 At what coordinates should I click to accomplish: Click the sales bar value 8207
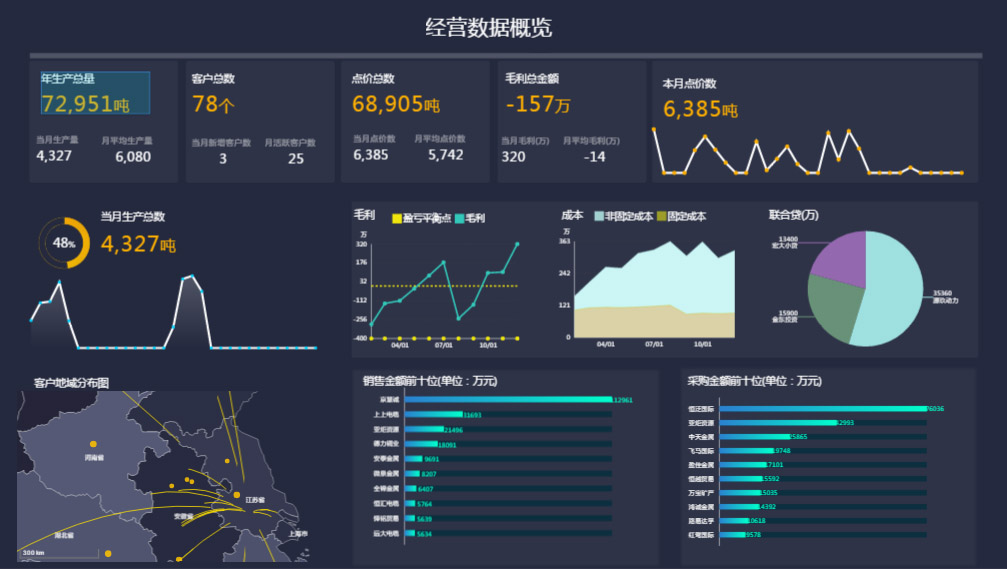click(429, 474)
